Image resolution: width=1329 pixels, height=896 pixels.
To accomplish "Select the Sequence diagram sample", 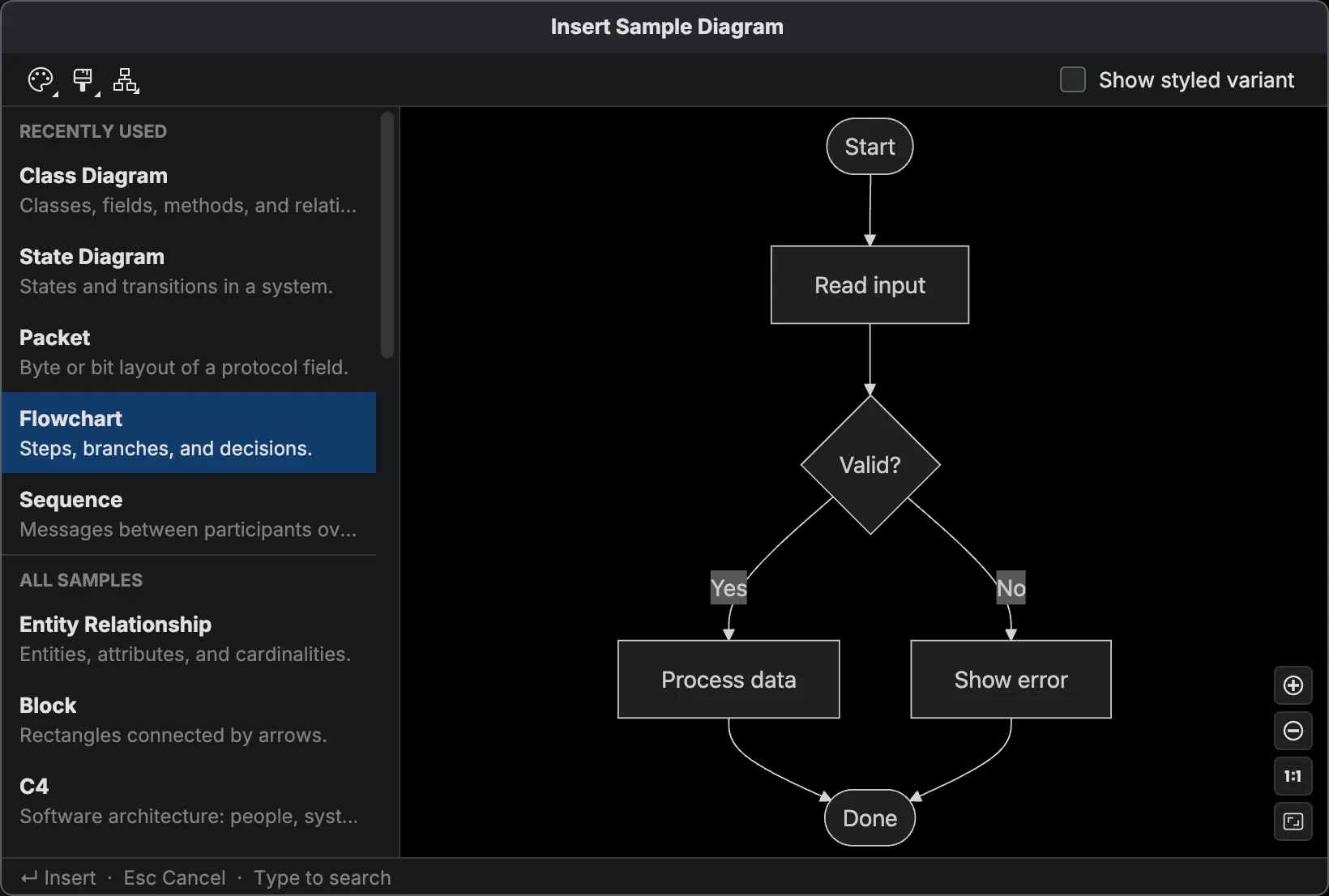I will [x=189, y=514].
